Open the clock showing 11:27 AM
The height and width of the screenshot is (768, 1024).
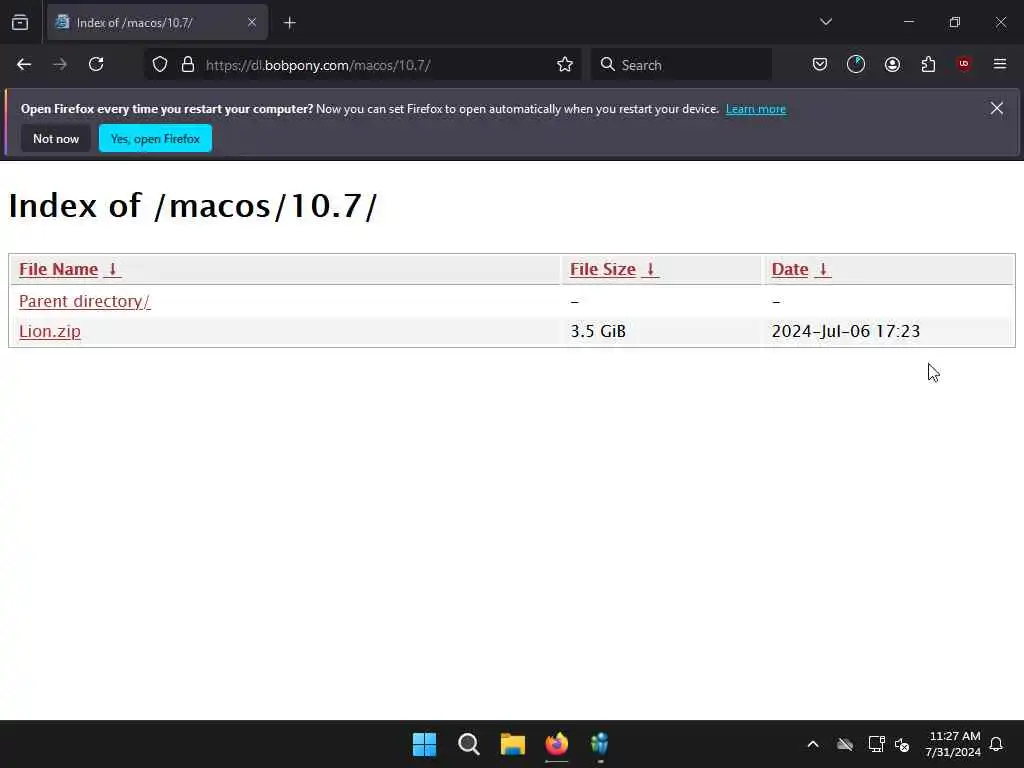pos(953,744)
